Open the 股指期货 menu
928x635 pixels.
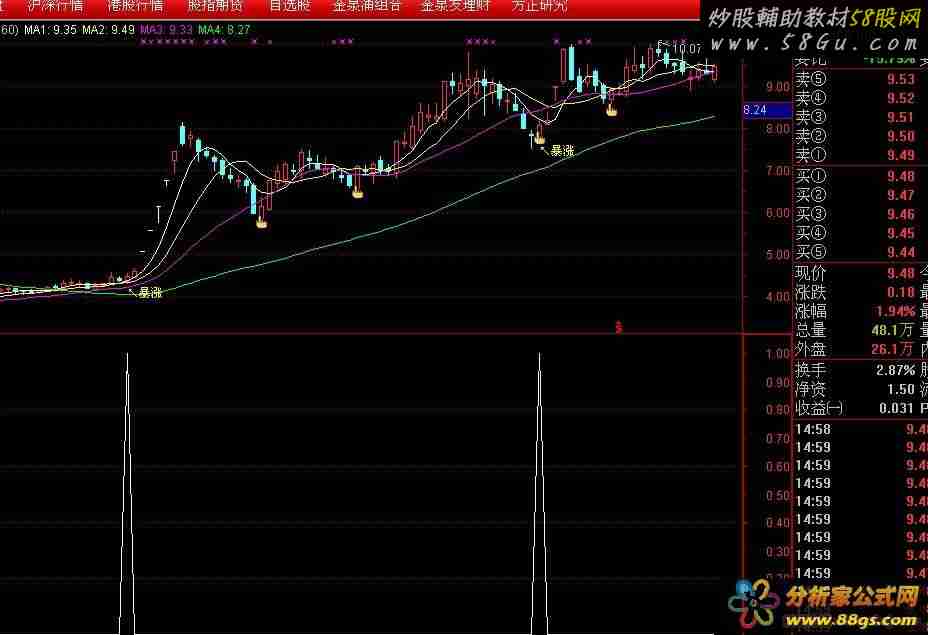(215, 7)
